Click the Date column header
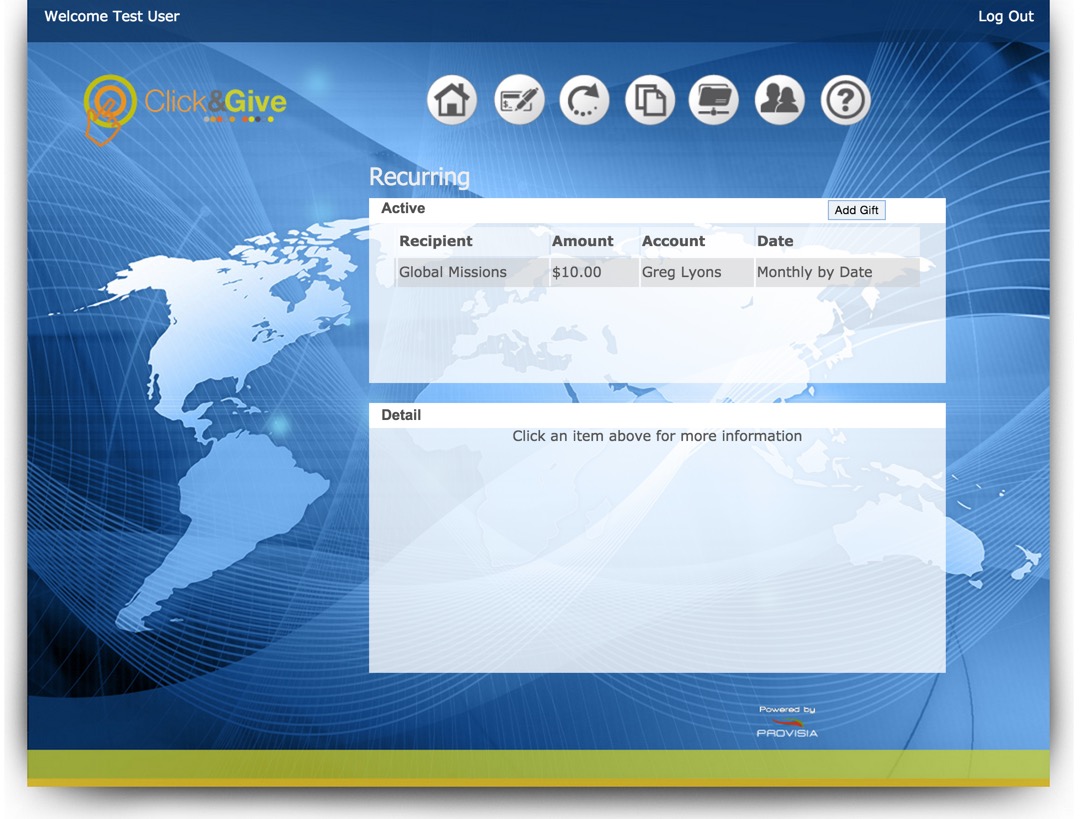The width and height of the screenshot is (1080, 819). tap(775, 241)
